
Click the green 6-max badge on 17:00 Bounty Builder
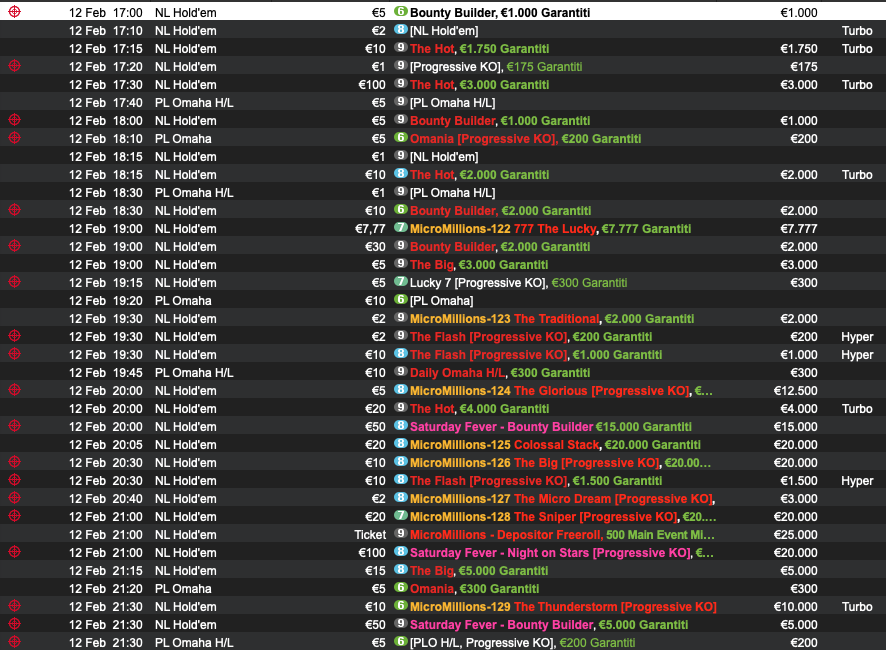[401, 11]
